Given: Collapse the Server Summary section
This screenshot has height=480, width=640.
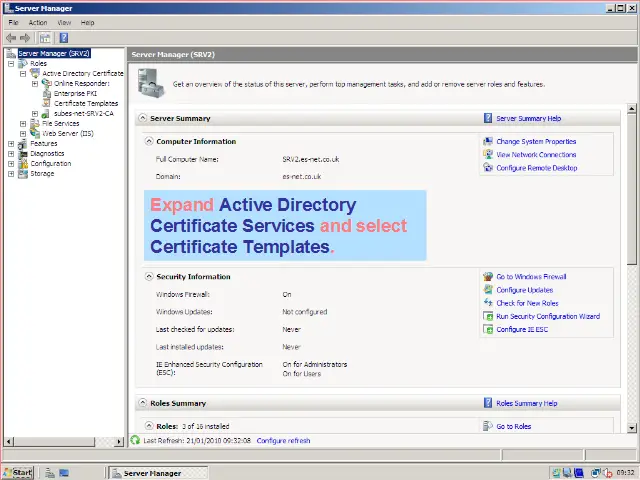Looking at the screenshot, I should [x=142, y=118].
